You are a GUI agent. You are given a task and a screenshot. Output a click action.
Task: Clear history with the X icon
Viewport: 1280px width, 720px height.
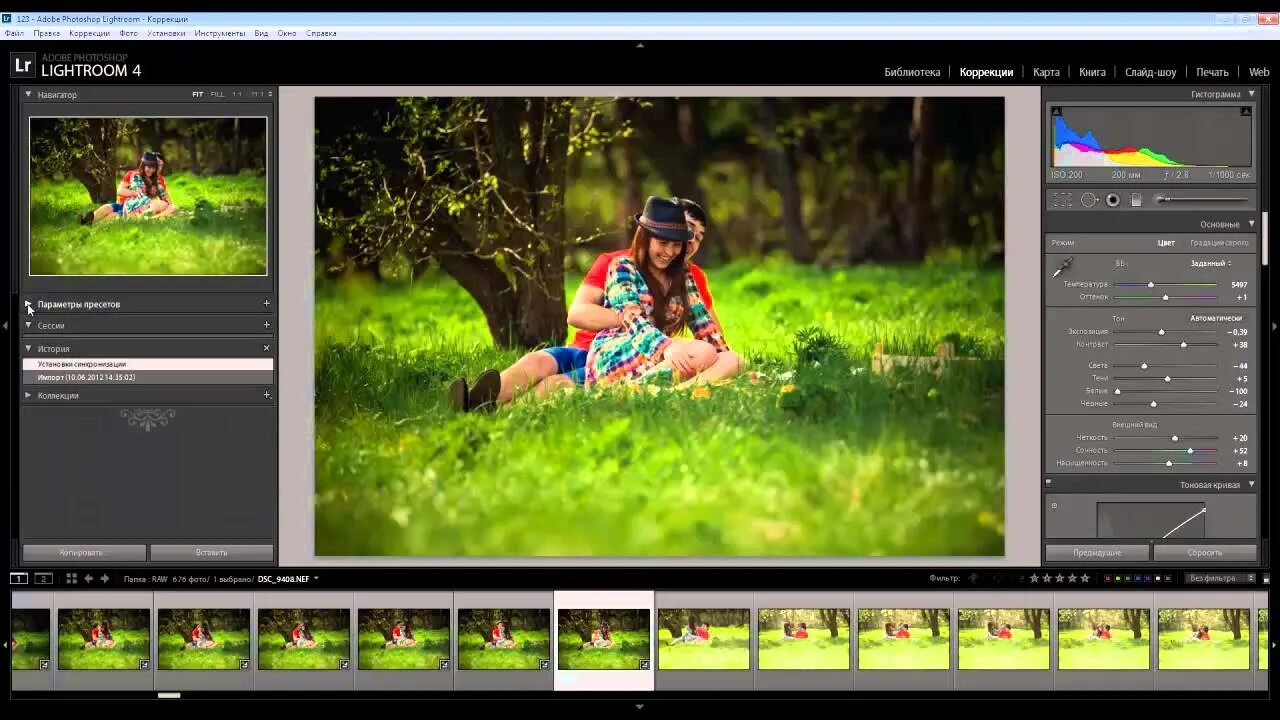266,348
